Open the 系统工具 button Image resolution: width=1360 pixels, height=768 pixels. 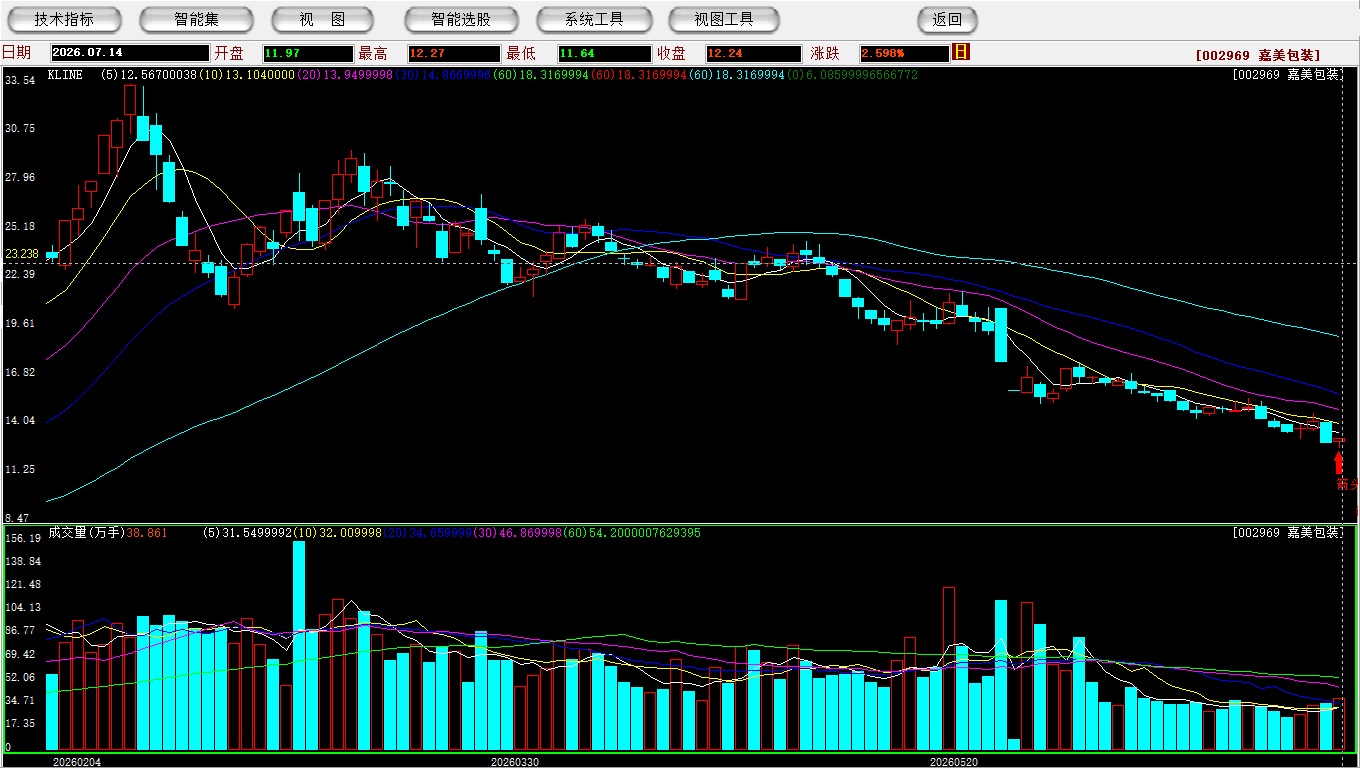(x=594, y=19)
